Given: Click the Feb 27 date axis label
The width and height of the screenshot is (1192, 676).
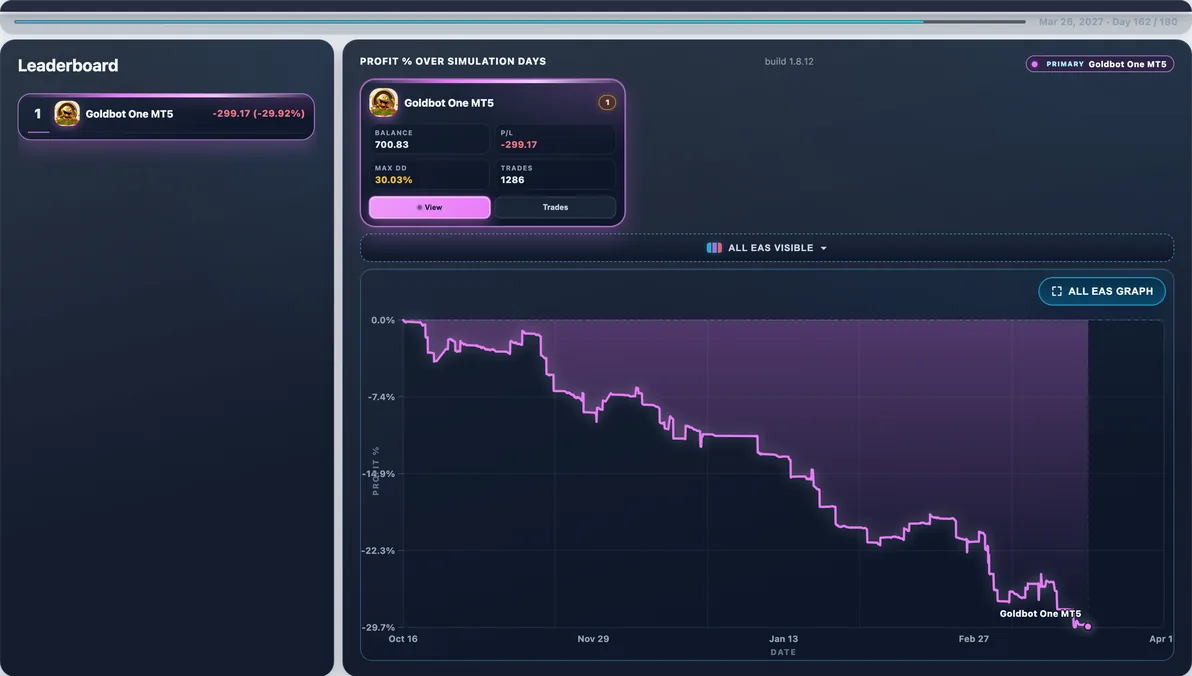Looking at the screenshot, I should 973,639.
